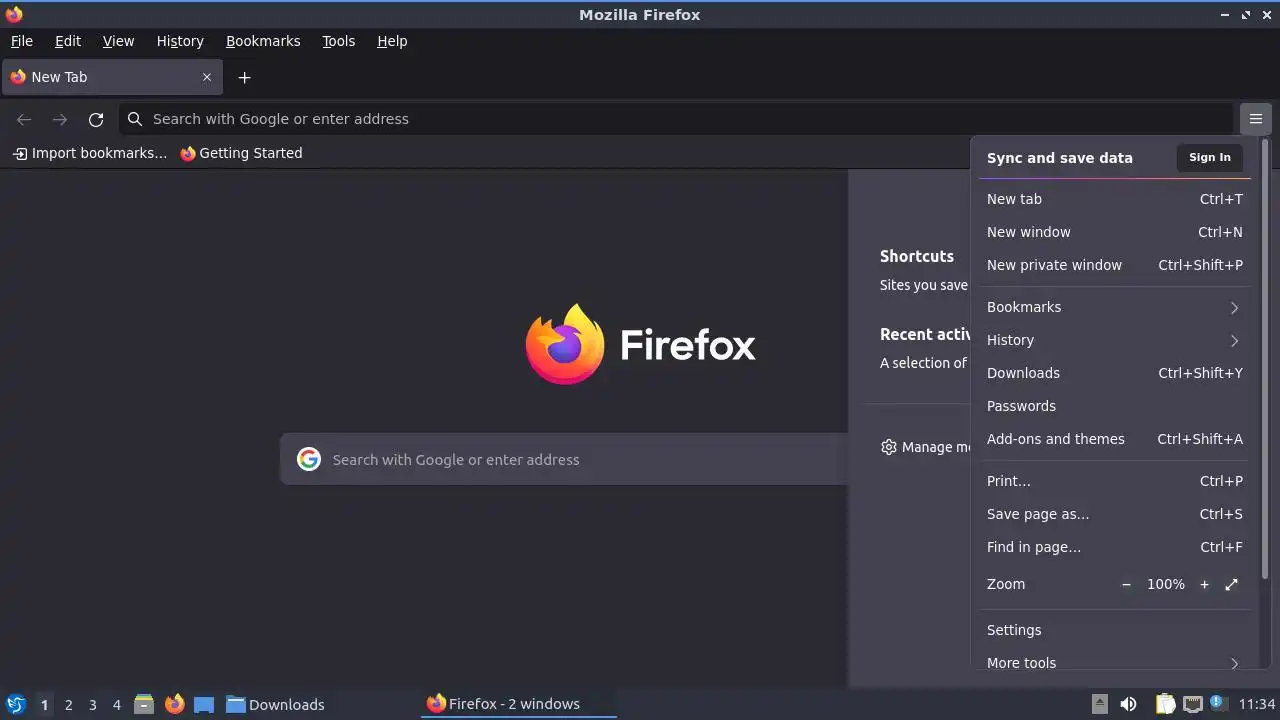The height and width of the screenshot is (720, 1280).
Task: Choose Find in page
Action: pos(1113,547)
